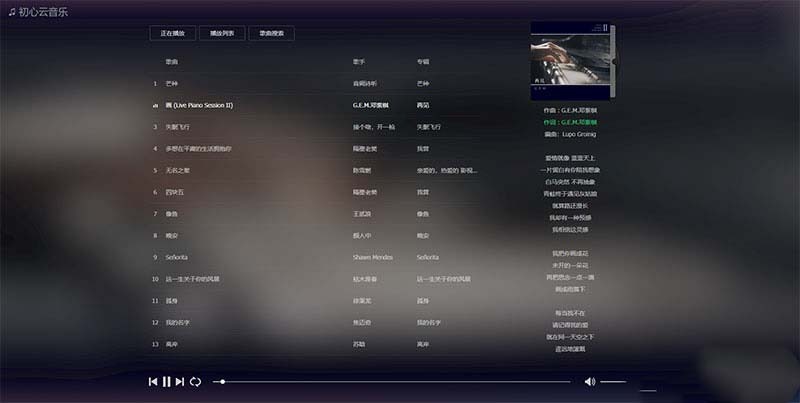
Task: Click the artist name in row 5
Action: pos(362,170)
